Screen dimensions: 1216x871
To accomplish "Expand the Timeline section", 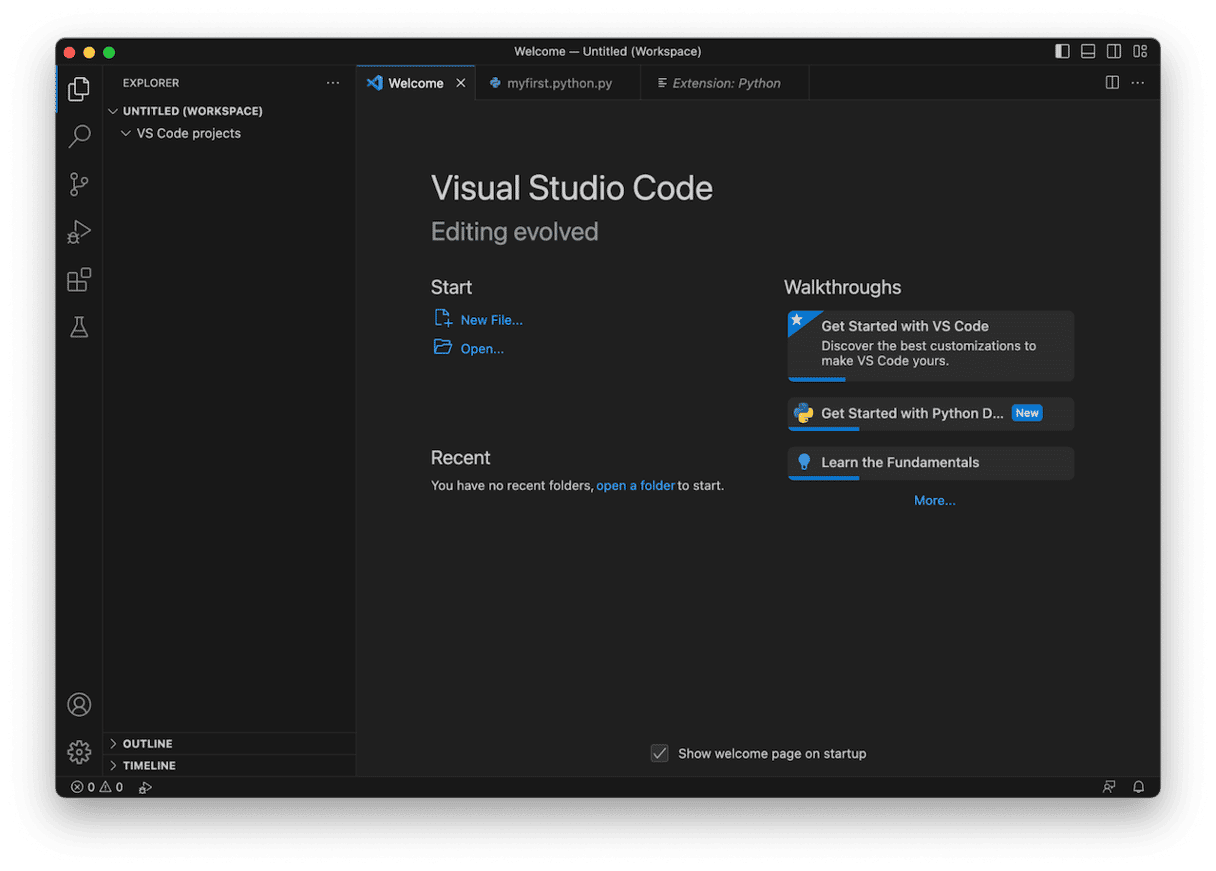I will [149, 766].
